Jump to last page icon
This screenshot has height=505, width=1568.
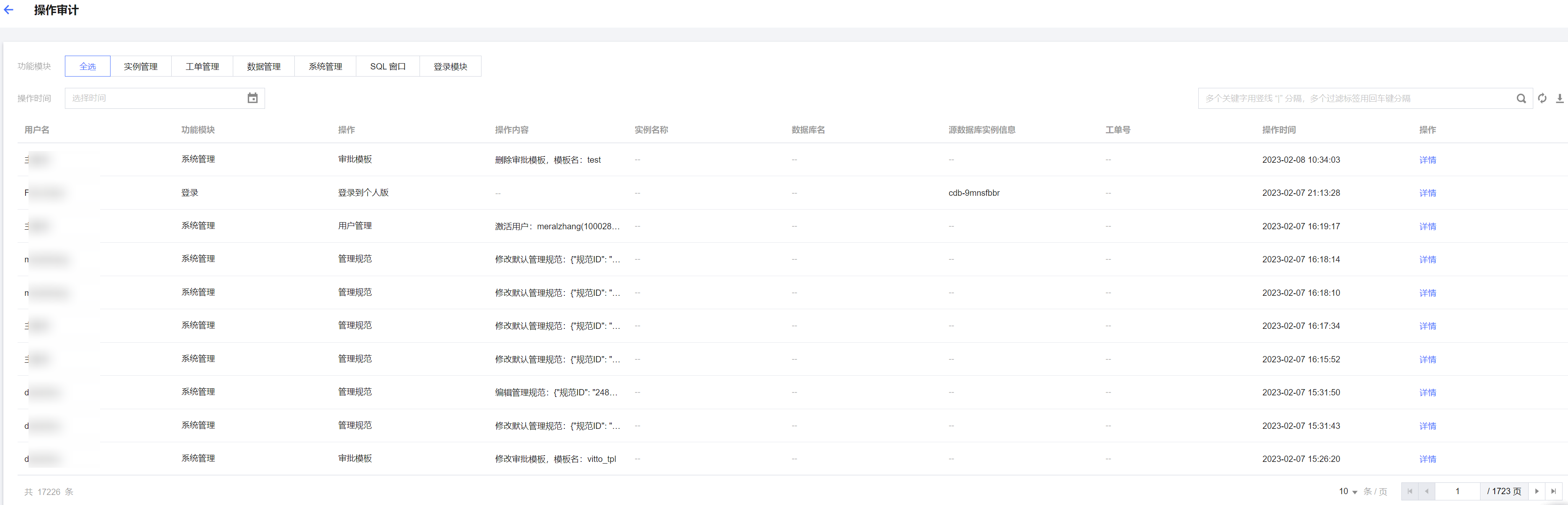point(1553,491)
